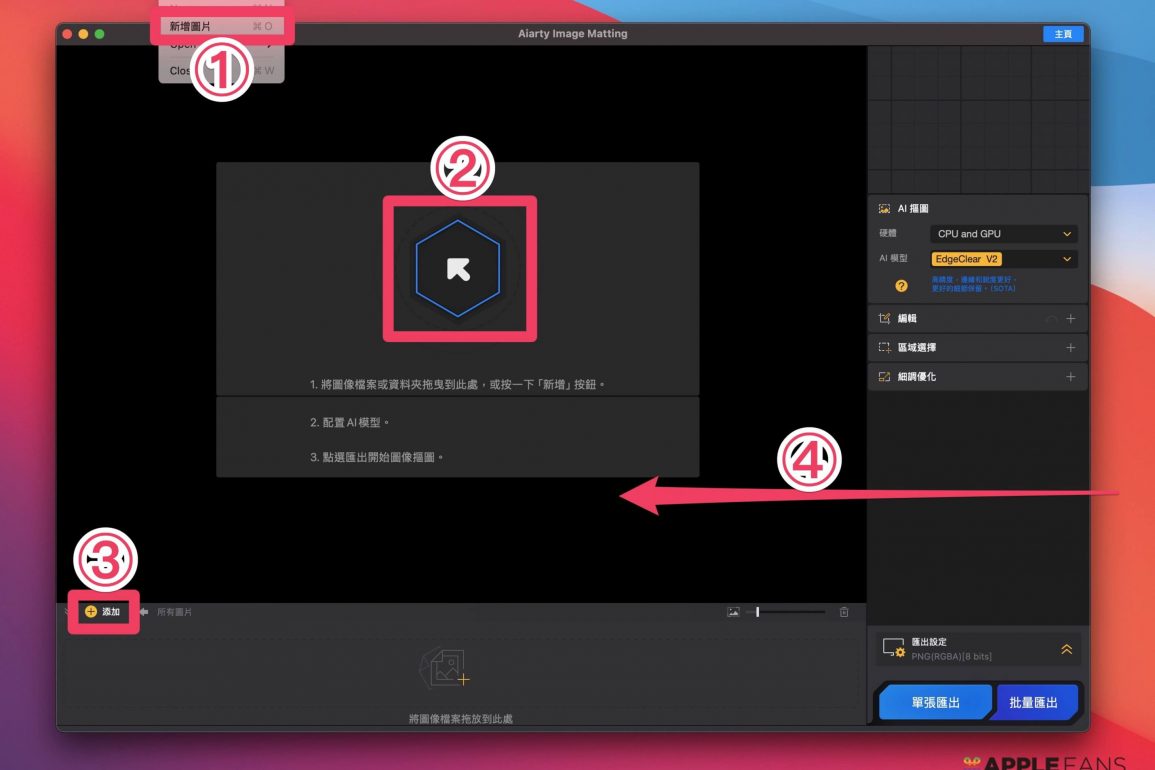Click the 單張匯出 button
The width and height of the screenshot is (1155, 770).
click(x=935, y=703)
